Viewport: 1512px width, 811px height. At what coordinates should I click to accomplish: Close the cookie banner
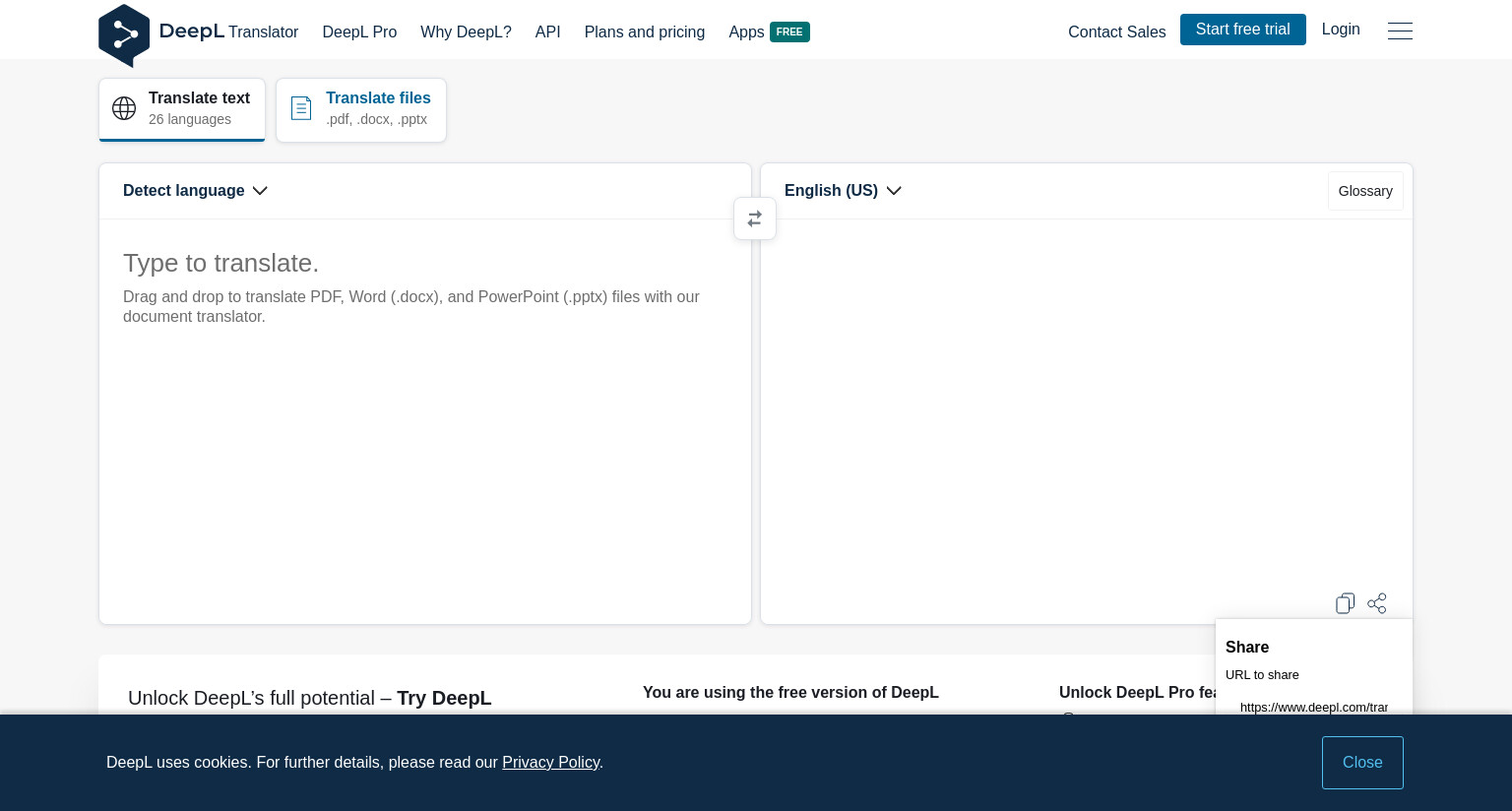coord(1362,763)
